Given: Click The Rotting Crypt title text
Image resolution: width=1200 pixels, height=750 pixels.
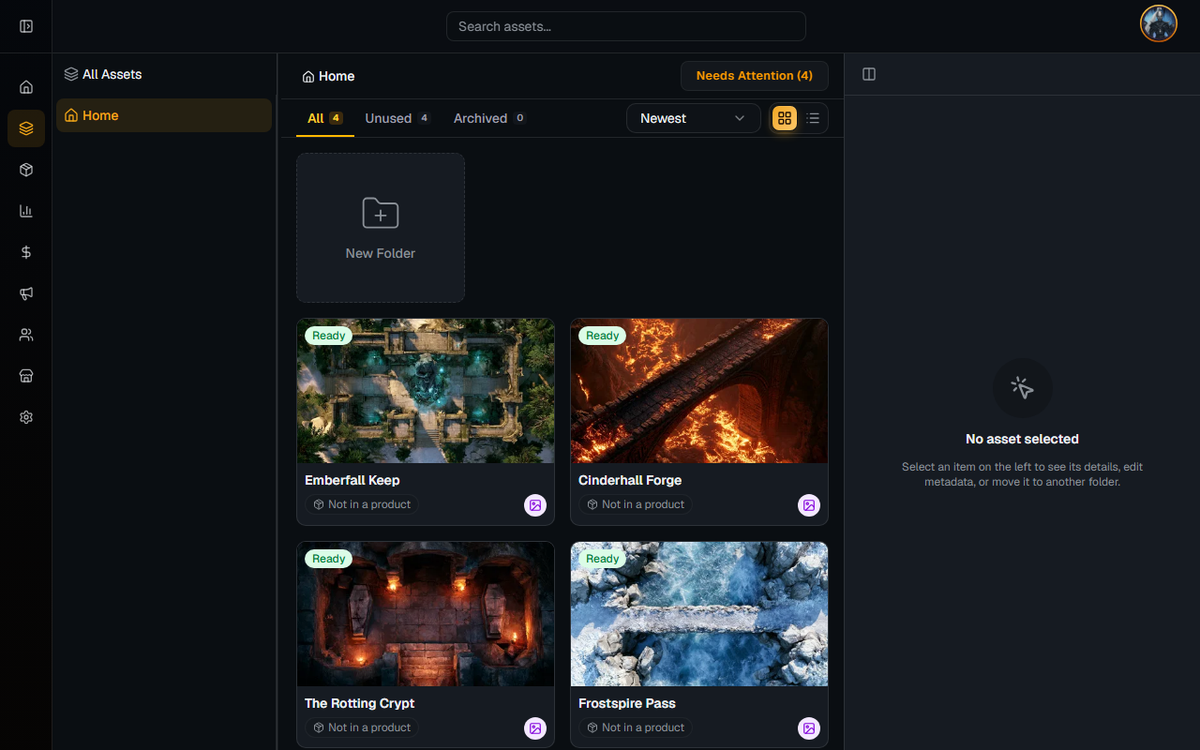Looking at the screenshot, I should click(x=360, y=703).
